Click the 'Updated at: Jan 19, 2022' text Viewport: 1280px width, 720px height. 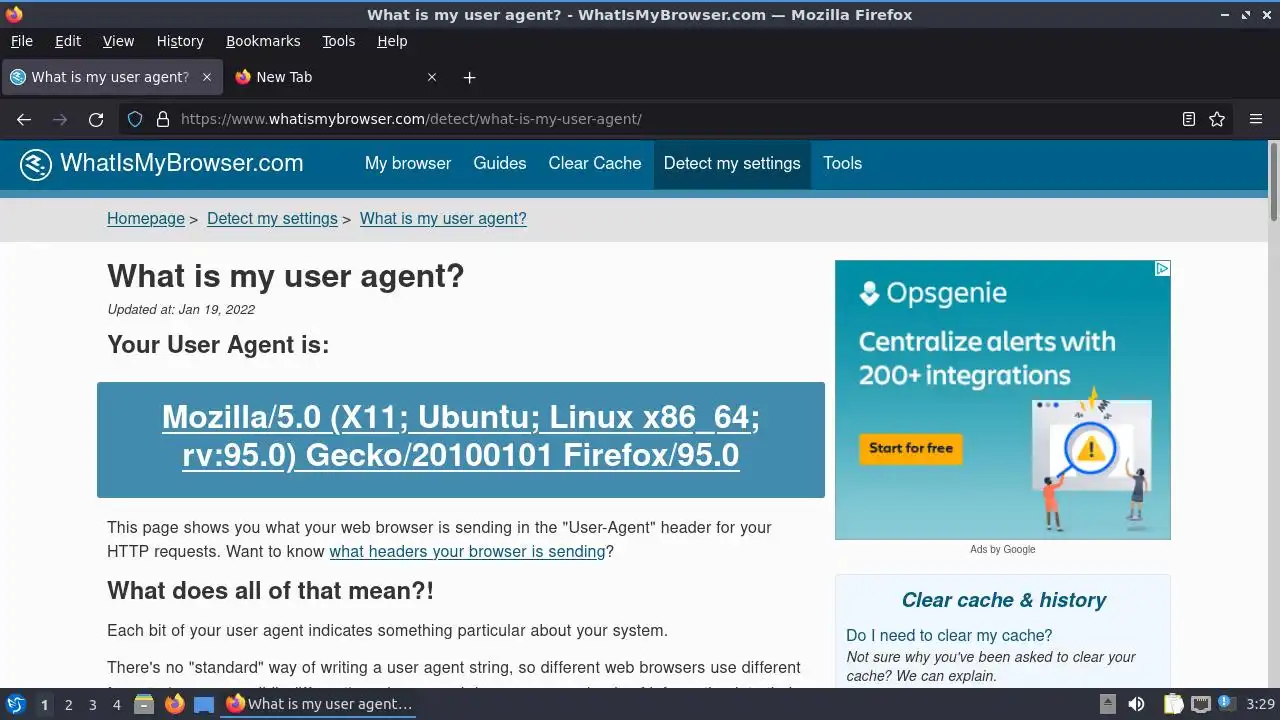point(181,310)
